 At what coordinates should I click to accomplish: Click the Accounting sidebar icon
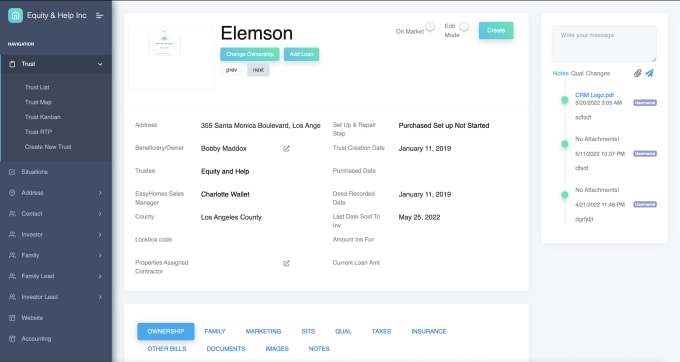12,339
